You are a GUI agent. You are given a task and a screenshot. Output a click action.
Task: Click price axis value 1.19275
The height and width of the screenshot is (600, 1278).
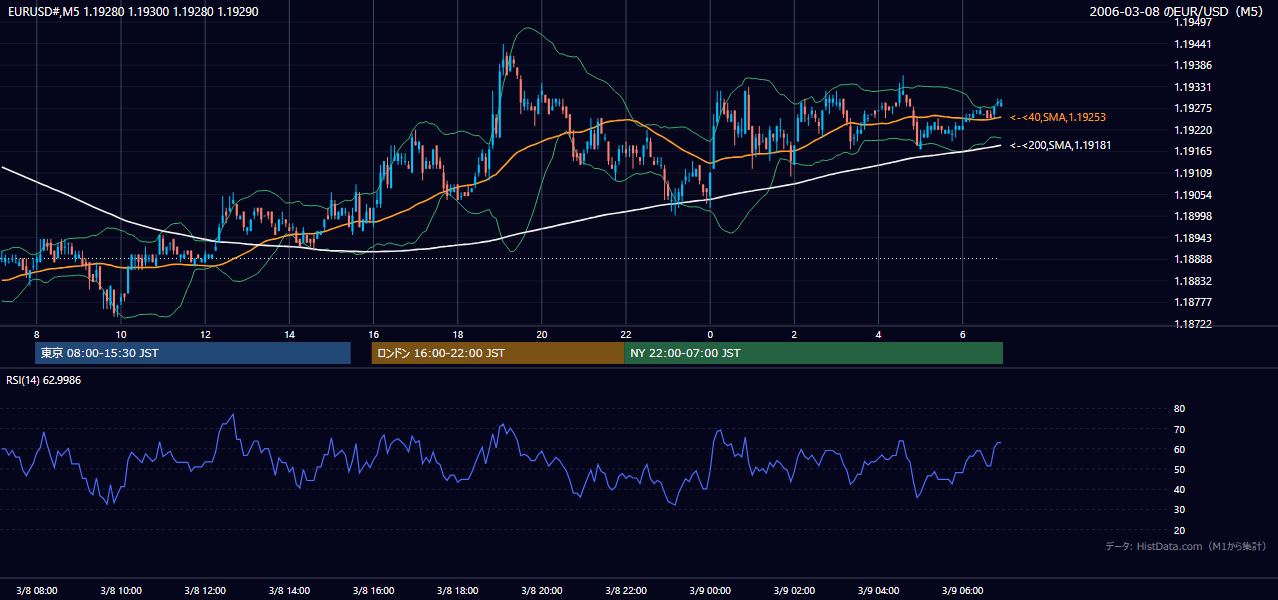[x=1193, y=109]
